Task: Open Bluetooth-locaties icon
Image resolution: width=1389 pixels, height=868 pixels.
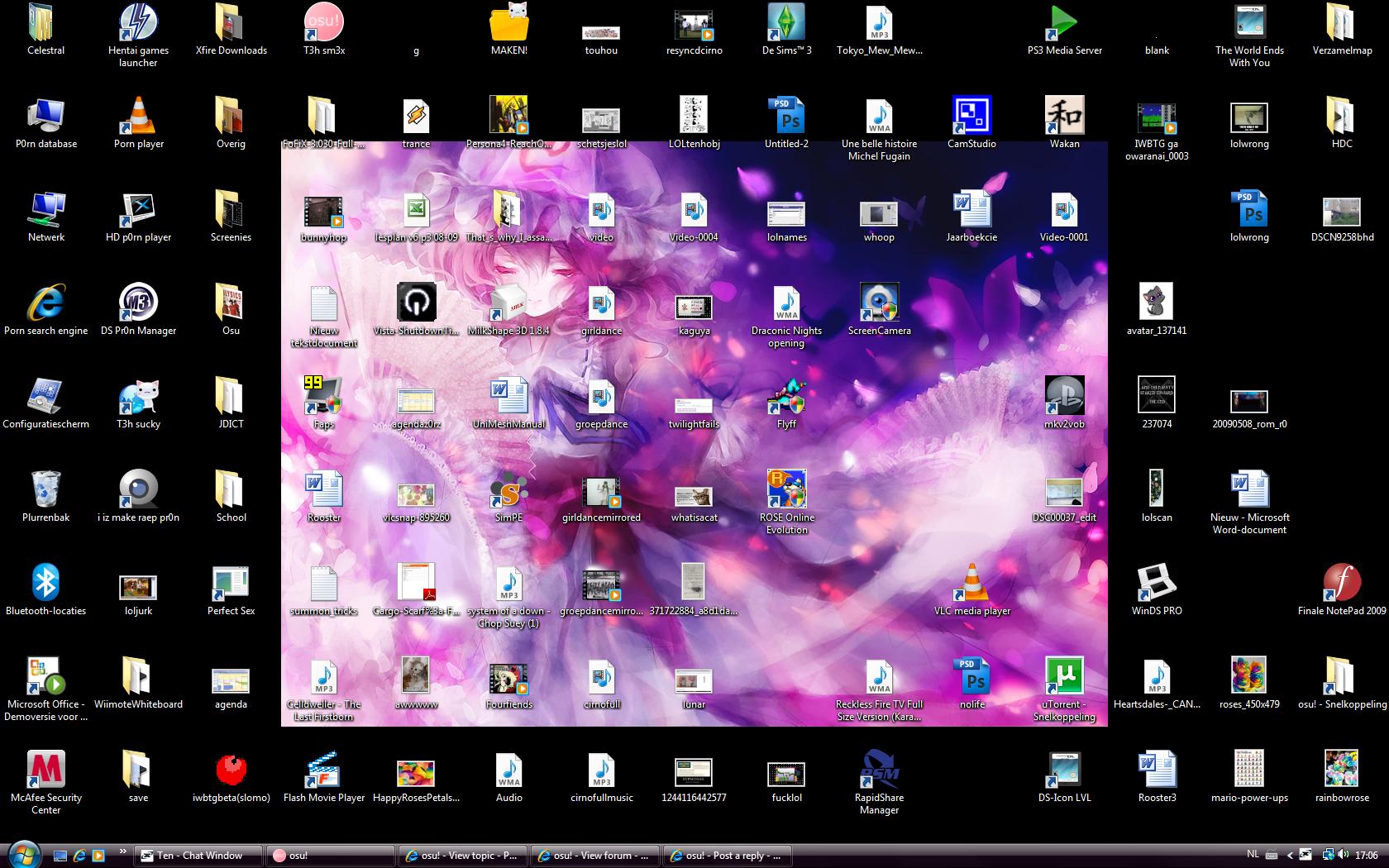Action: 45,591
